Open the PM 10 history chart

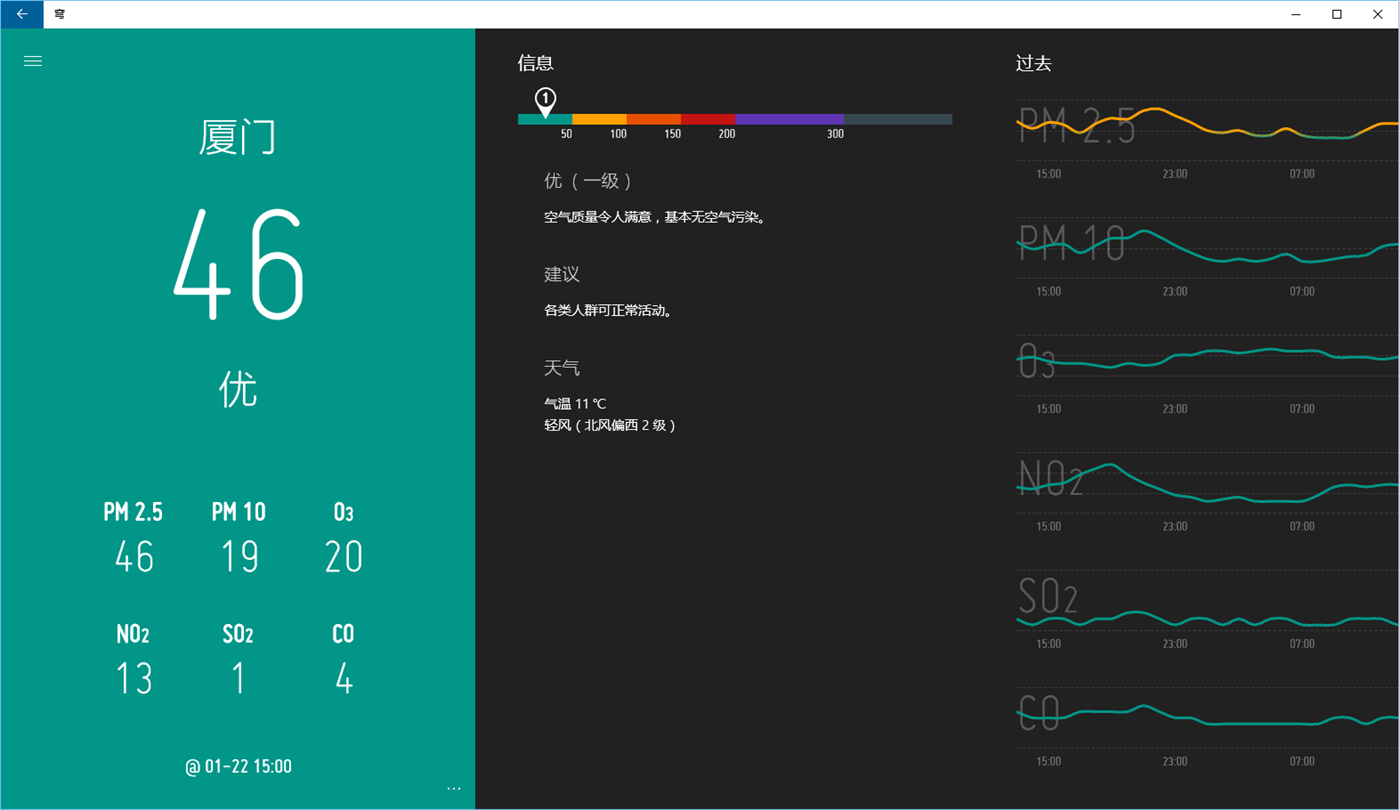pos(1207,247)
